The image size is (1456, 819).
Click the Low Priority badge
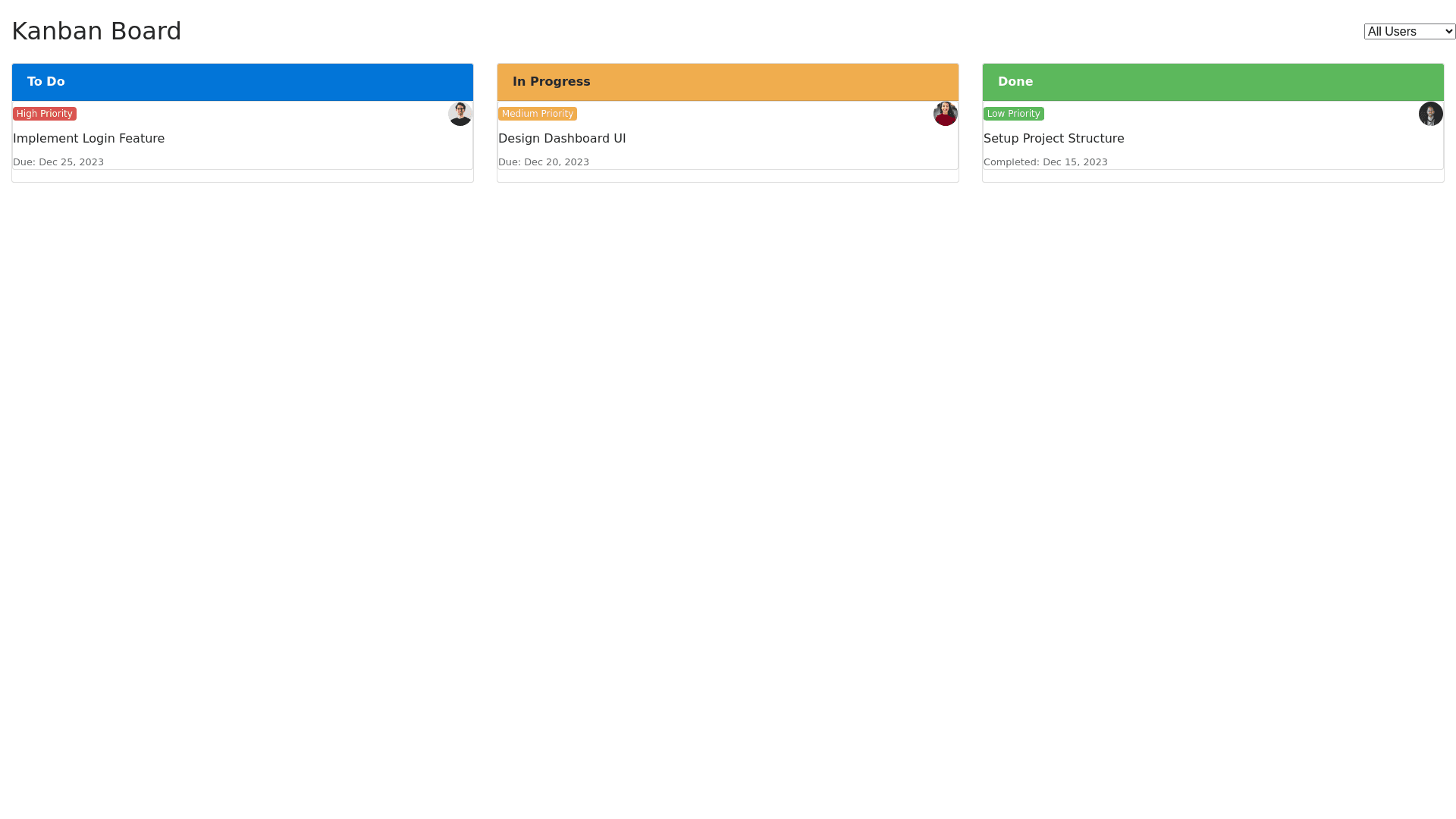click(x=1013, y=114)
